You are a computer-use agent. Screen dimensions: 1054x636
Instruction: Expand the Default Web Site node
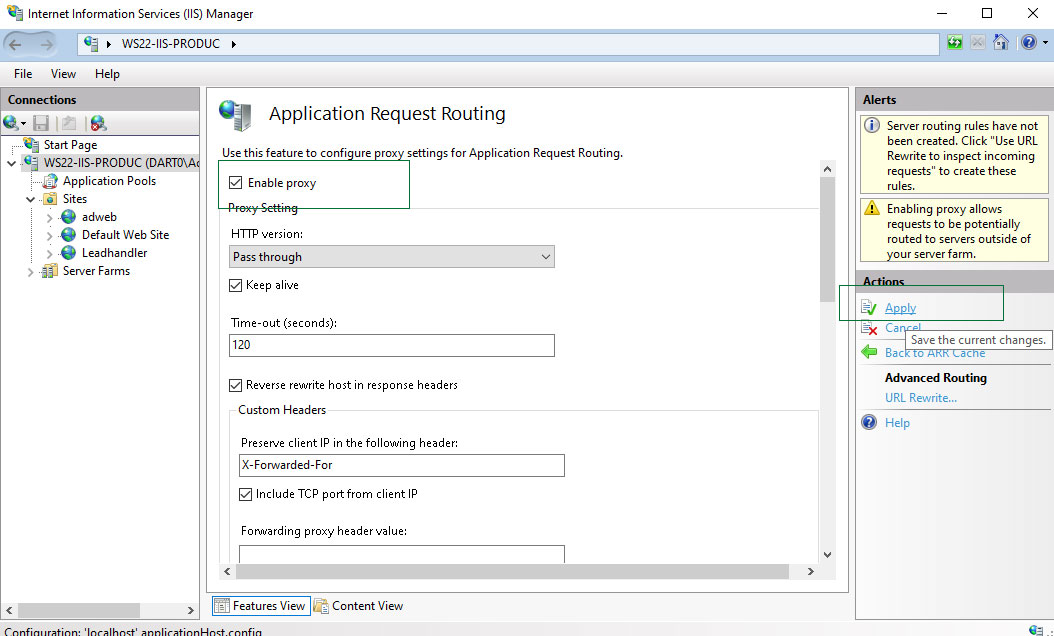[x=50, y=236]
